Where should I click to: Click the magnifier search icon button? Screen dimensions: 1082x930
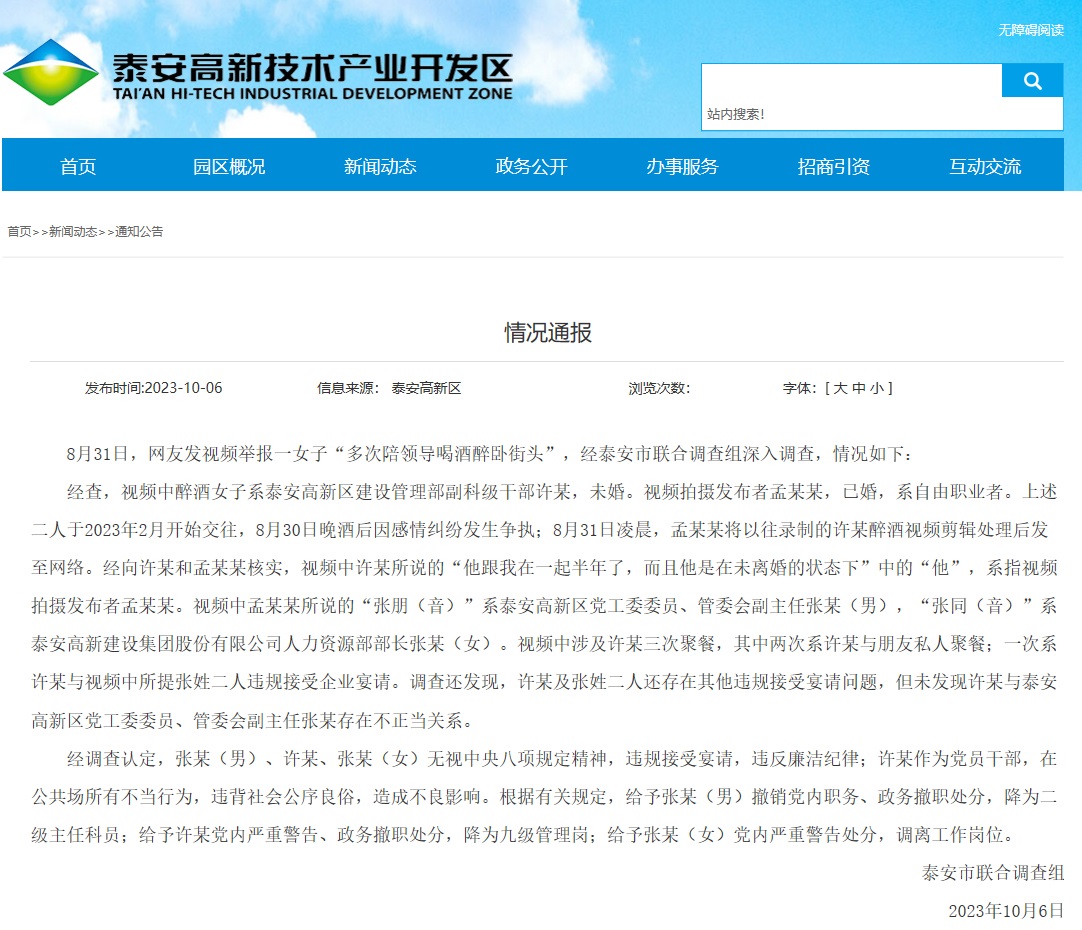pyautogui.click(x=1032, y=81)
